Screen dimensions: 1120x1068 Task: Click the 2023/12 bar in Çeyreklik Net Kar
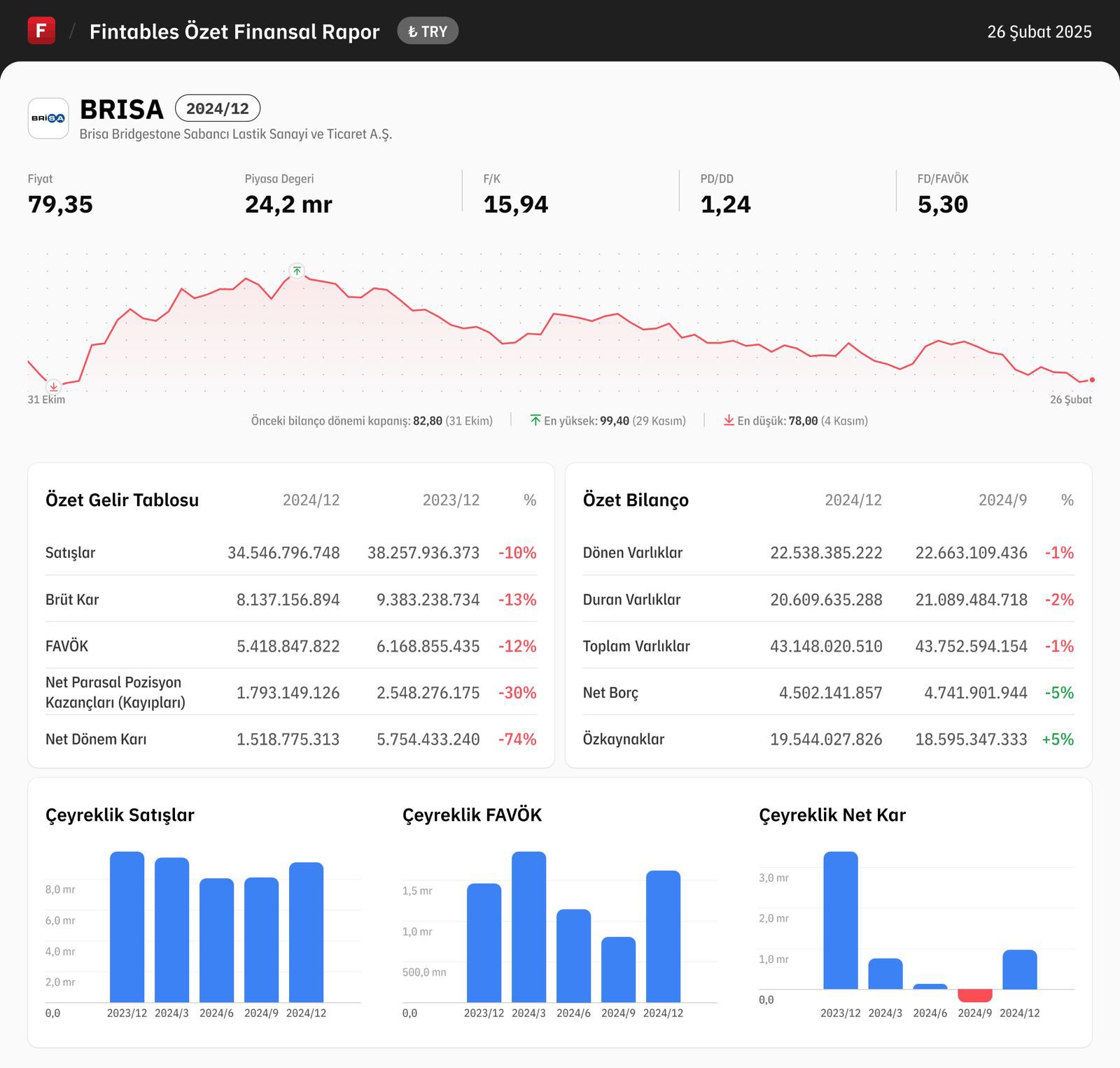[840, 920]
